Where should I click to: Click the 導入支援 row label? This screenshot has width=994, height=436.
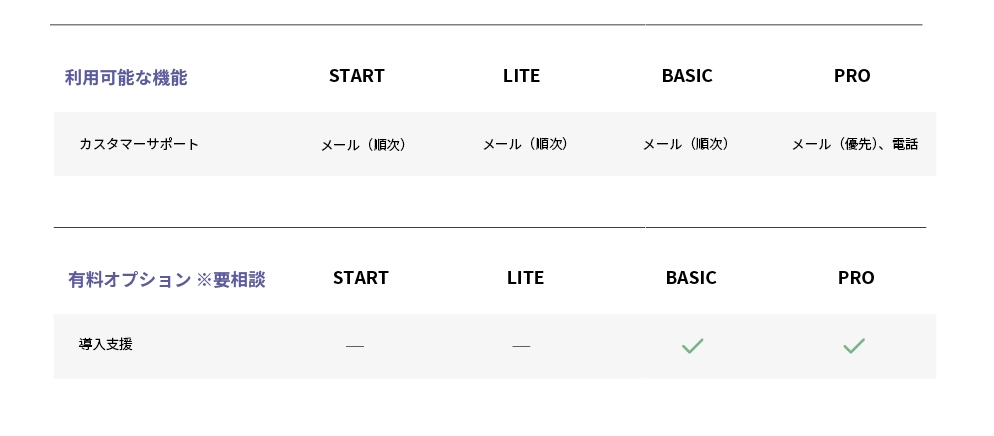[x=106, y=344]
